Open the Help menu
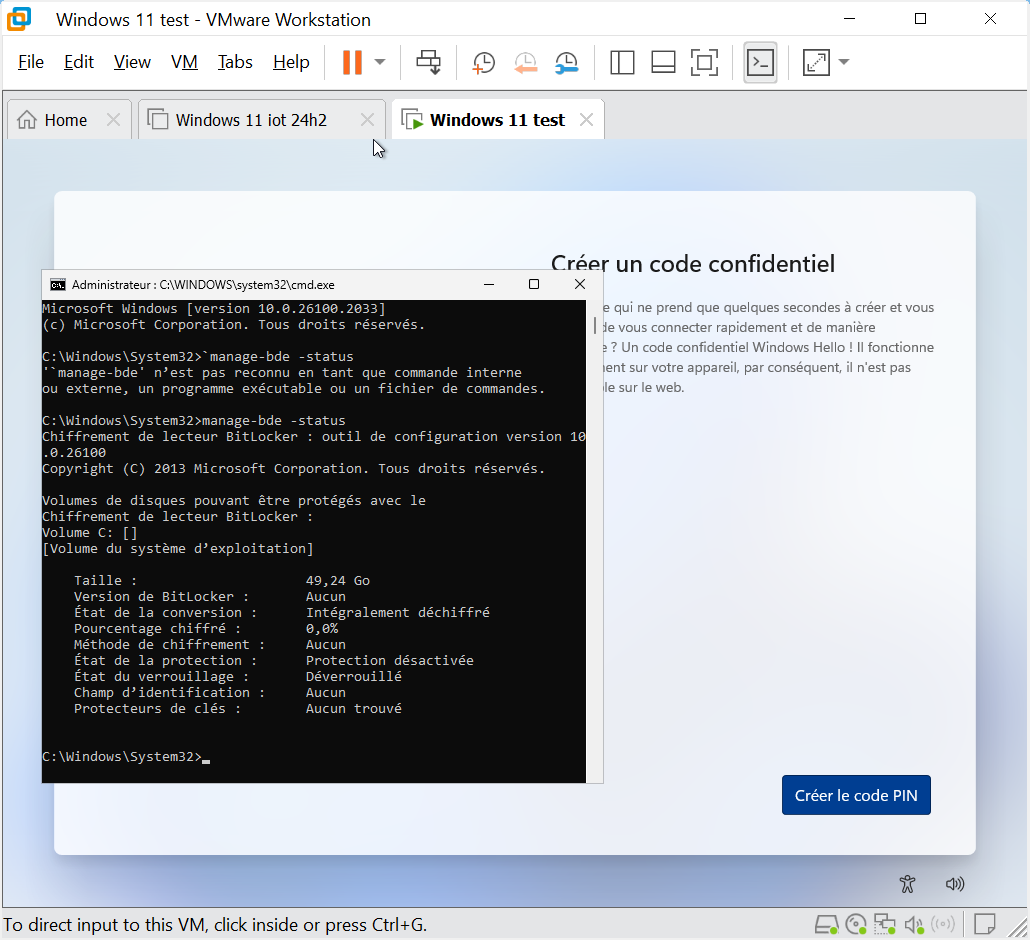 point(291,62)
